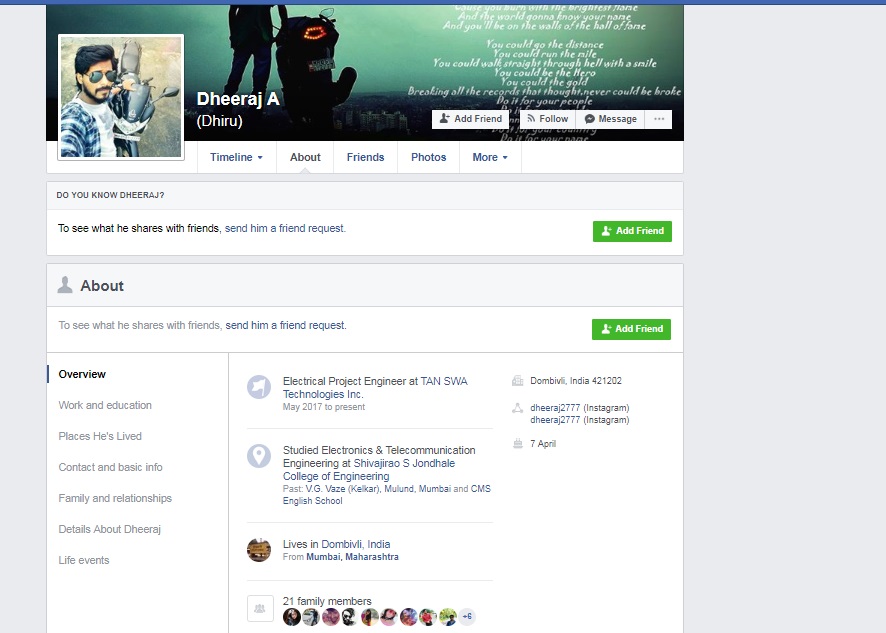Click the About section person icon
The width and height of the screenshot is (886, 633).
[x=65, y=285]
